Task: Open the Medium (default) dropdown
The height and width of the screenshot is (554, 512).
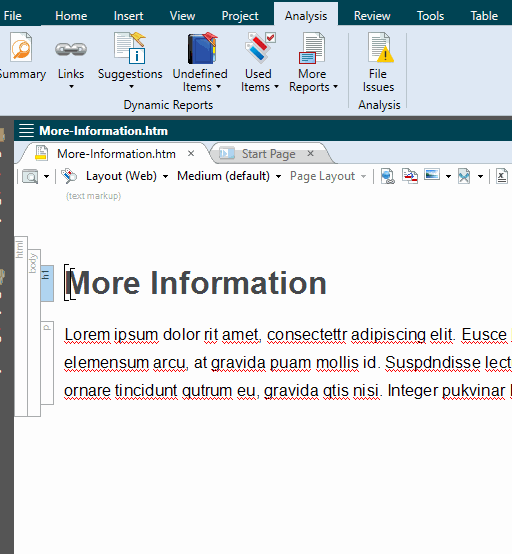Action: coord(229,176)
